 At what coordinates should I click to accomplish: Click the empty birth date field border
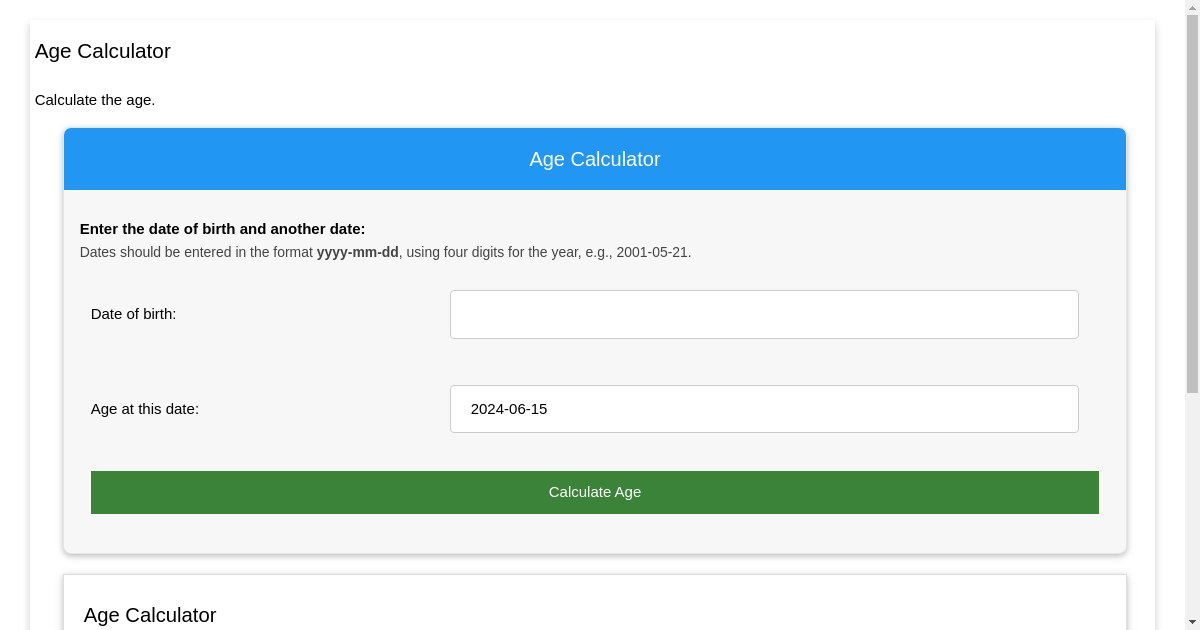click(764, 291)
